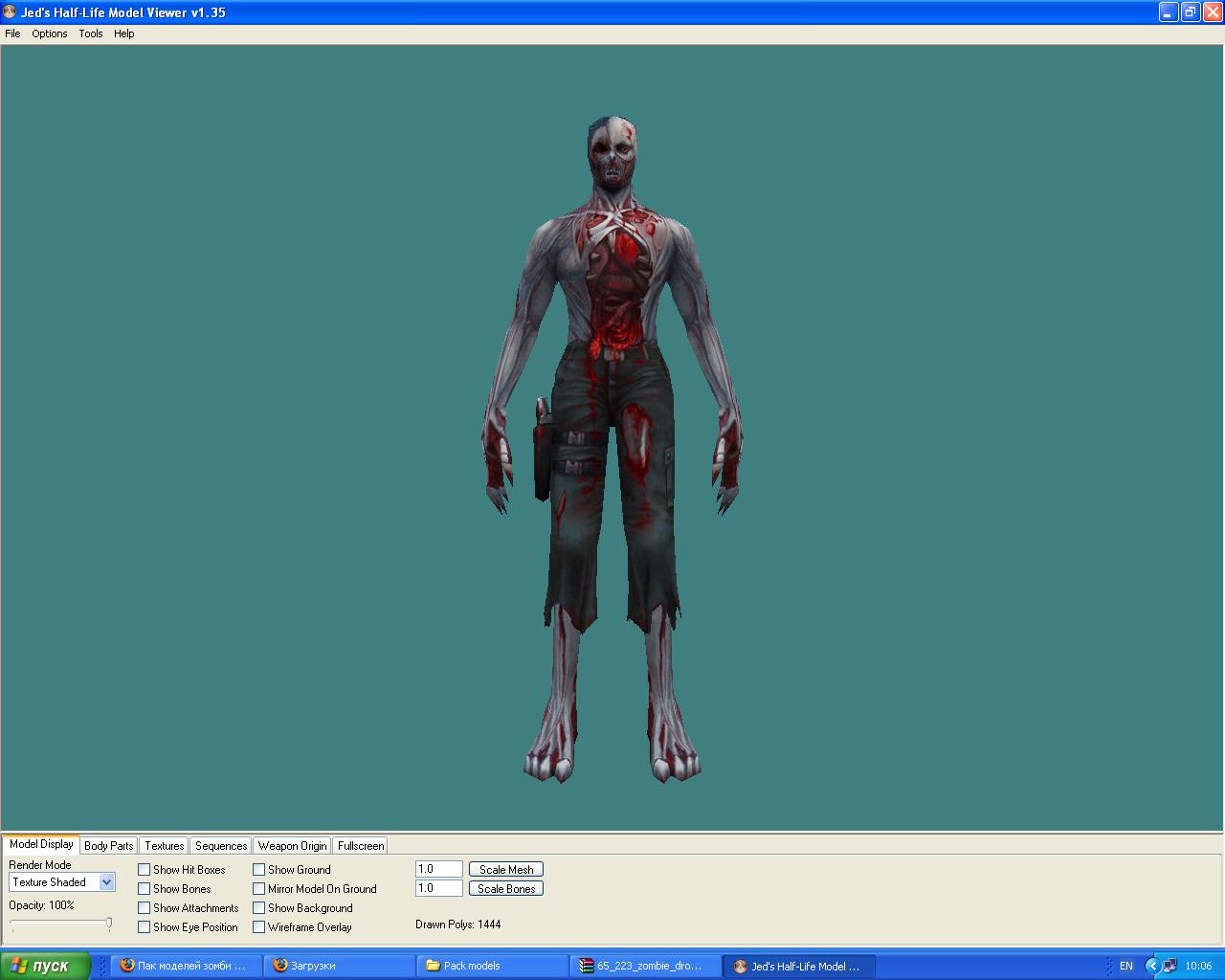Click the taskbar clock showing 10:06
Viewport: 1225px width, 980px height.
(x=1198, y=966)
